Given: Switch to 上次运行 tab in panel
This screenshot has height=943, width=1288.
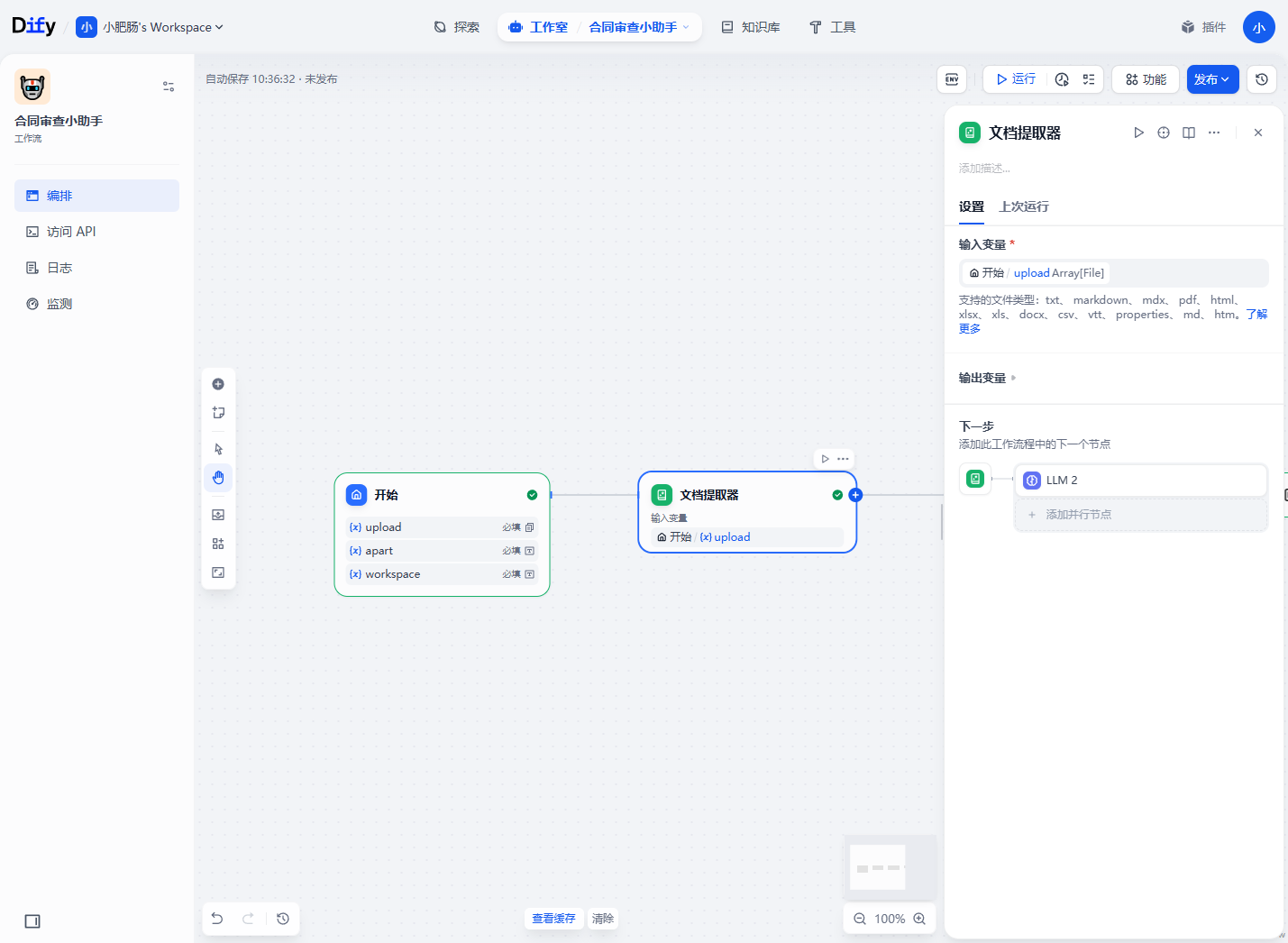Looking at the screenshot, I should tap(1024, 207).
